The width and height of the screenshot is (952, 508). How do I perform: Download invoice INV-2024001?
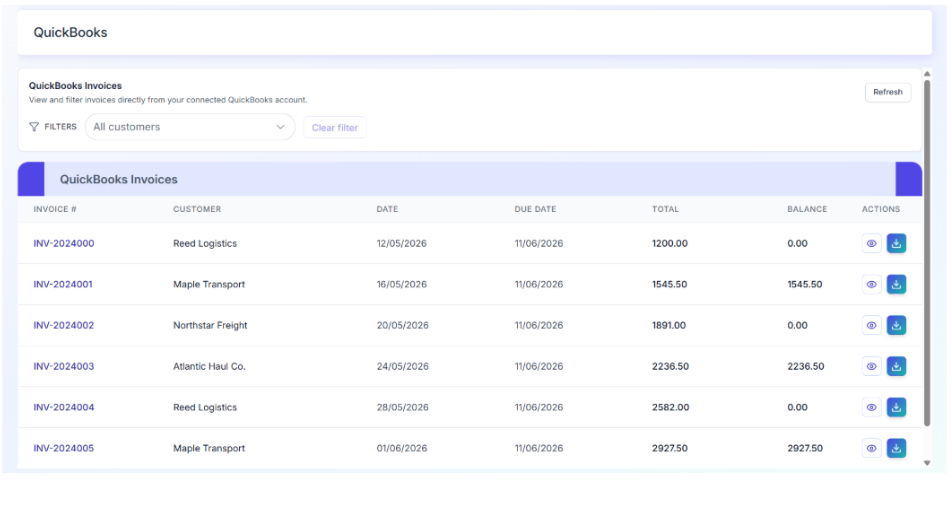pos(896,284)
